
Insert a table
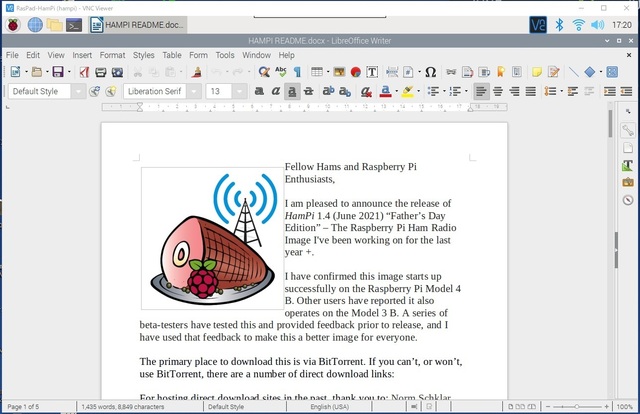(x=317, y=72)
